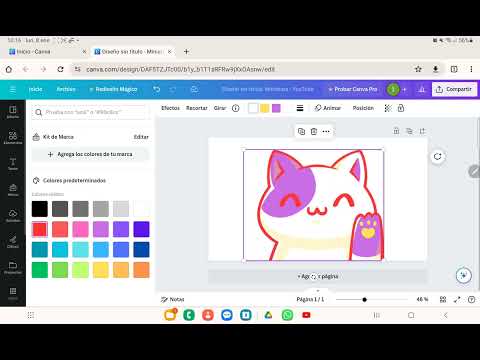The width and height of the screenshot is (480, 360).
Task: Click Agregar página below the canvas
Action: (317, 277)
